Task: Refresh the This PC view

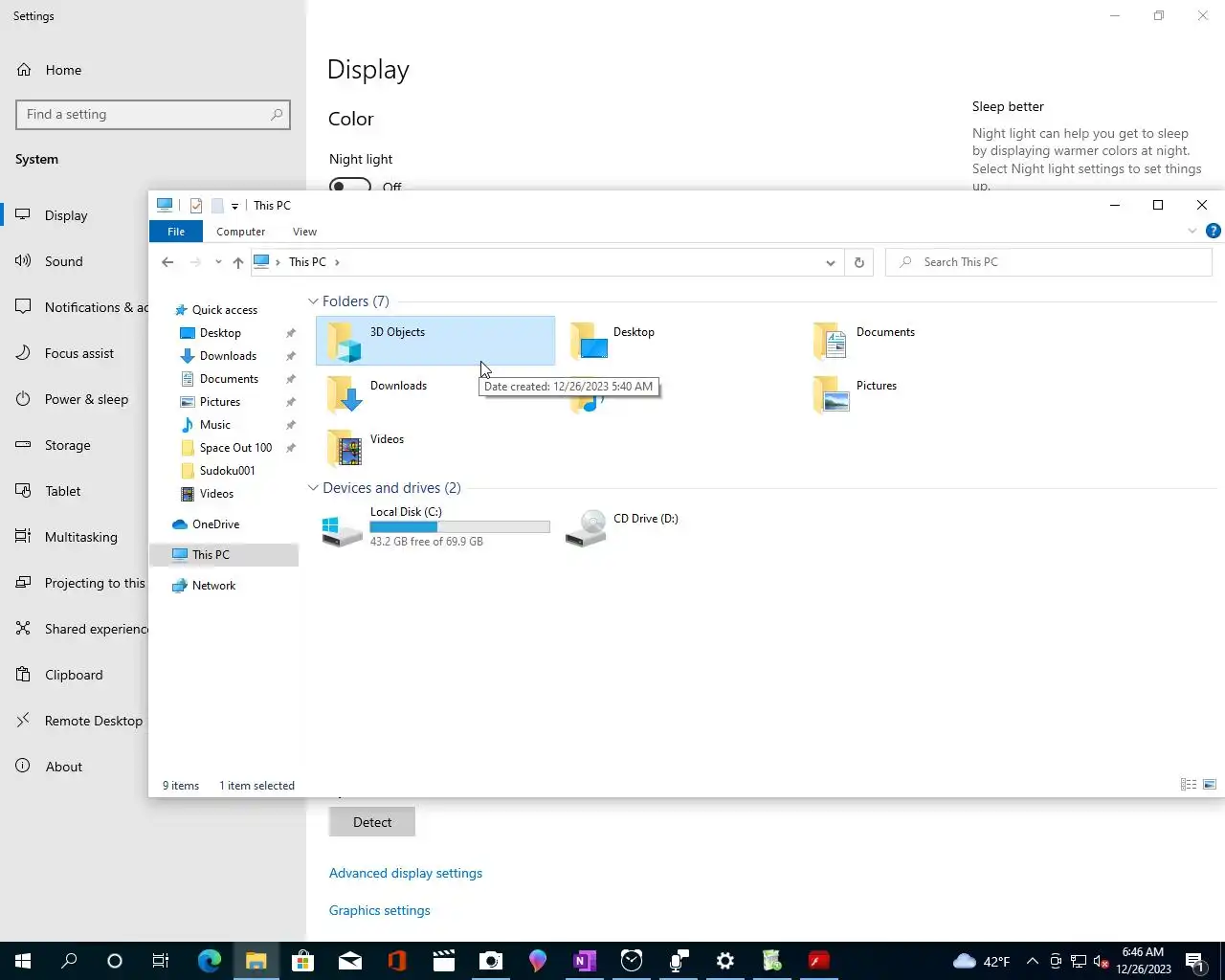Action: point(859,262)
